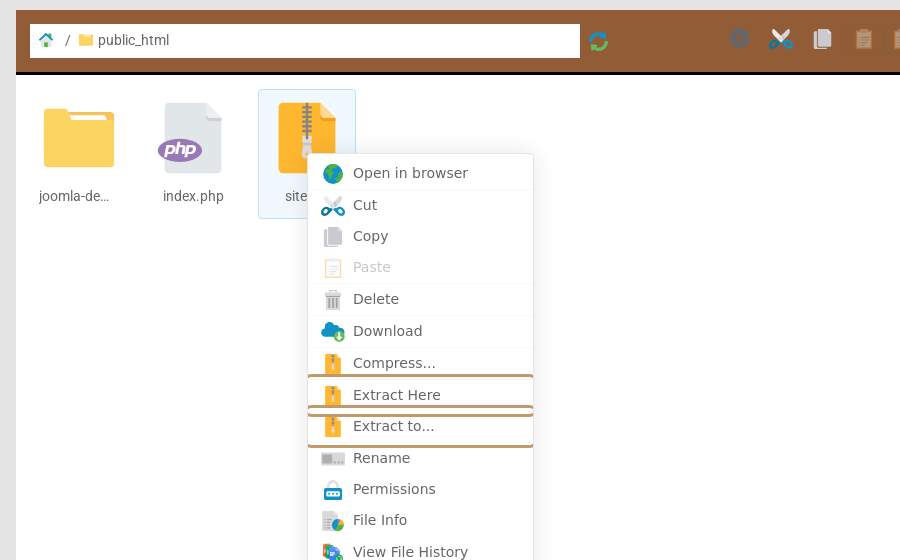Click the scissors Cut icon in toolbar

coord(781,39)
